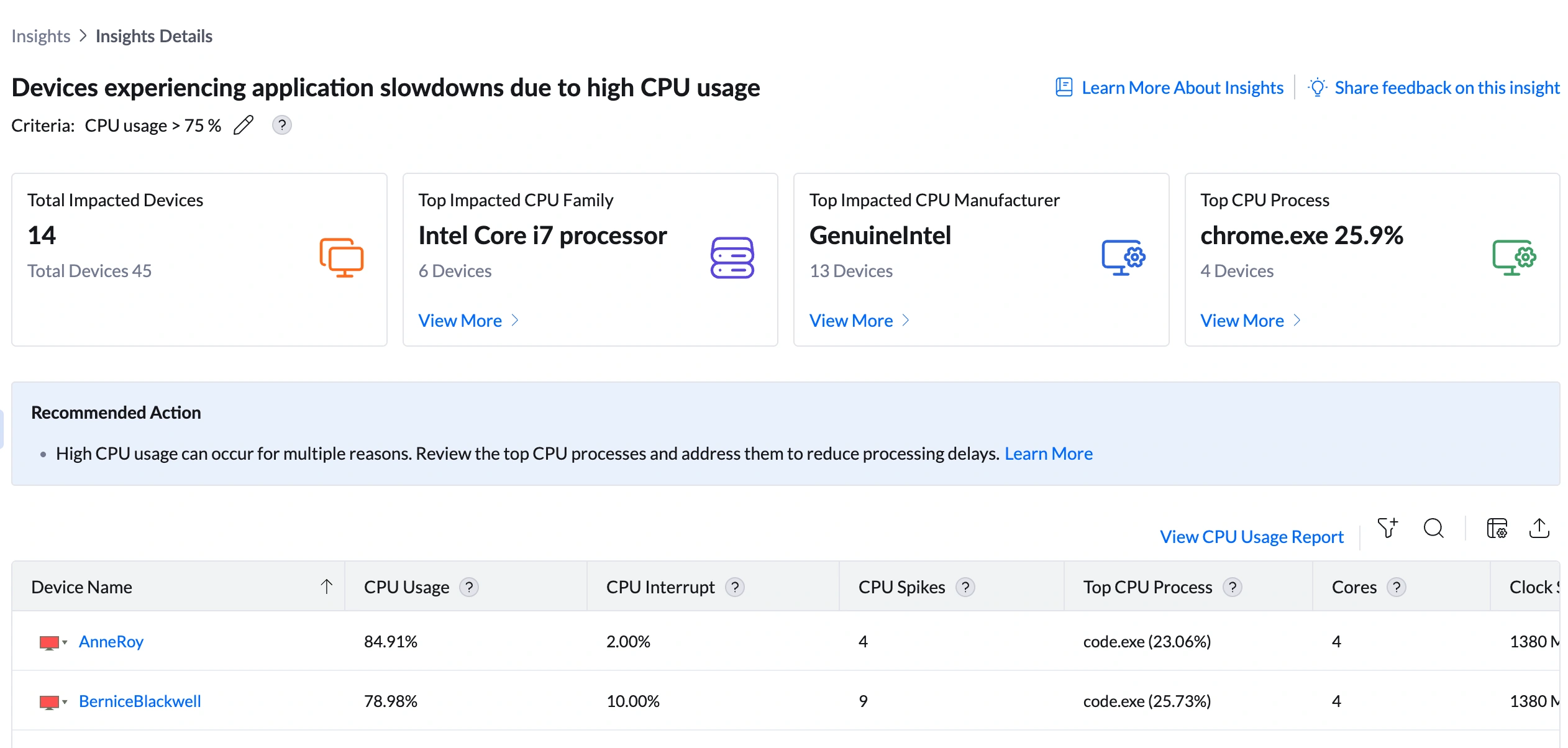This screenshot has width=1568, height=748.
Task: Click the 10.00% CPU Interrupt cell
Action: (632, 701)
